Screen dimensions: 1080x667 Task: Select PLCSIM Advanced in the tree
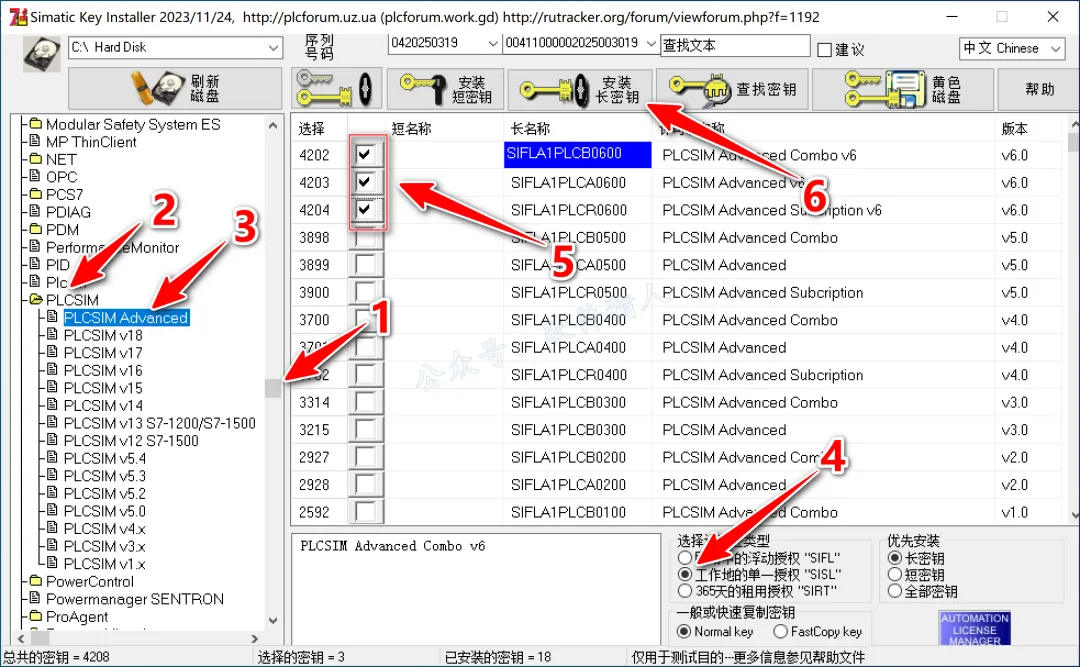[126, 318]
